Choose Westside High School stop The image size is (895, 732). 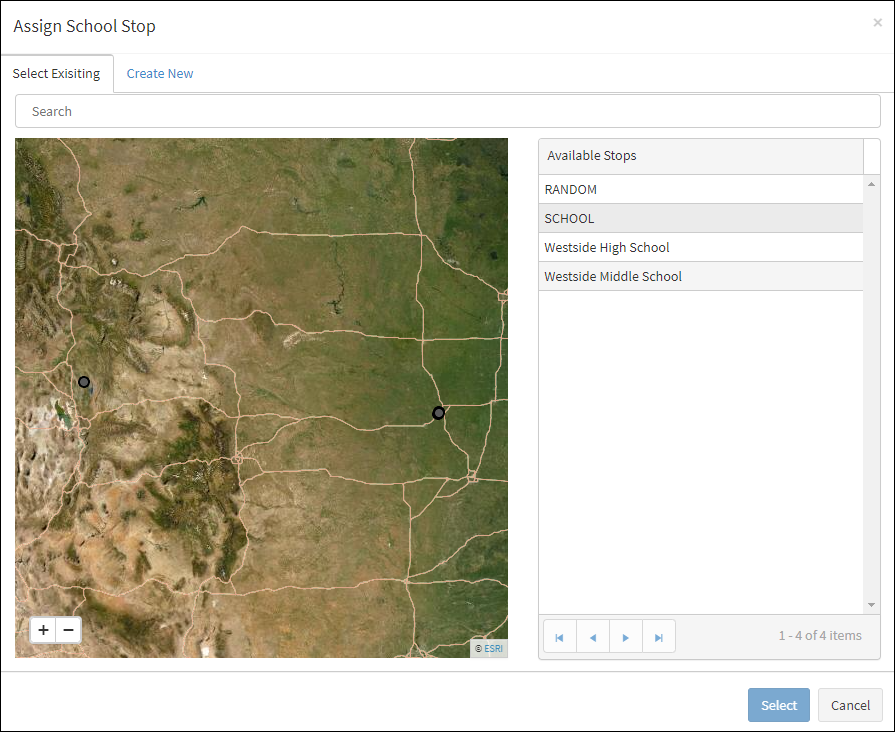pyautogui.click(x=700, y=248)
